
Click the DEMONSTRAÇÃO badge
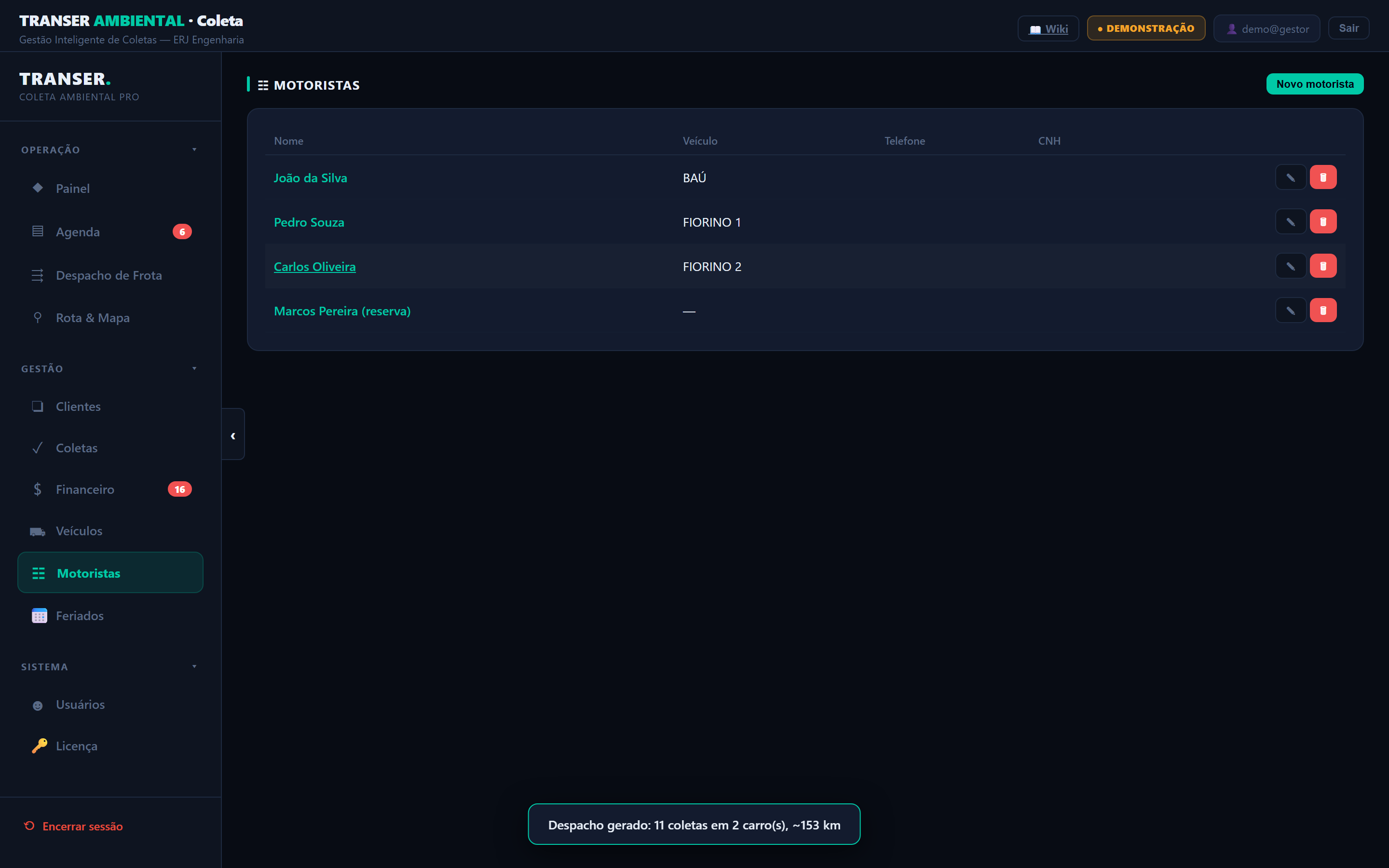click(1145, 28)
